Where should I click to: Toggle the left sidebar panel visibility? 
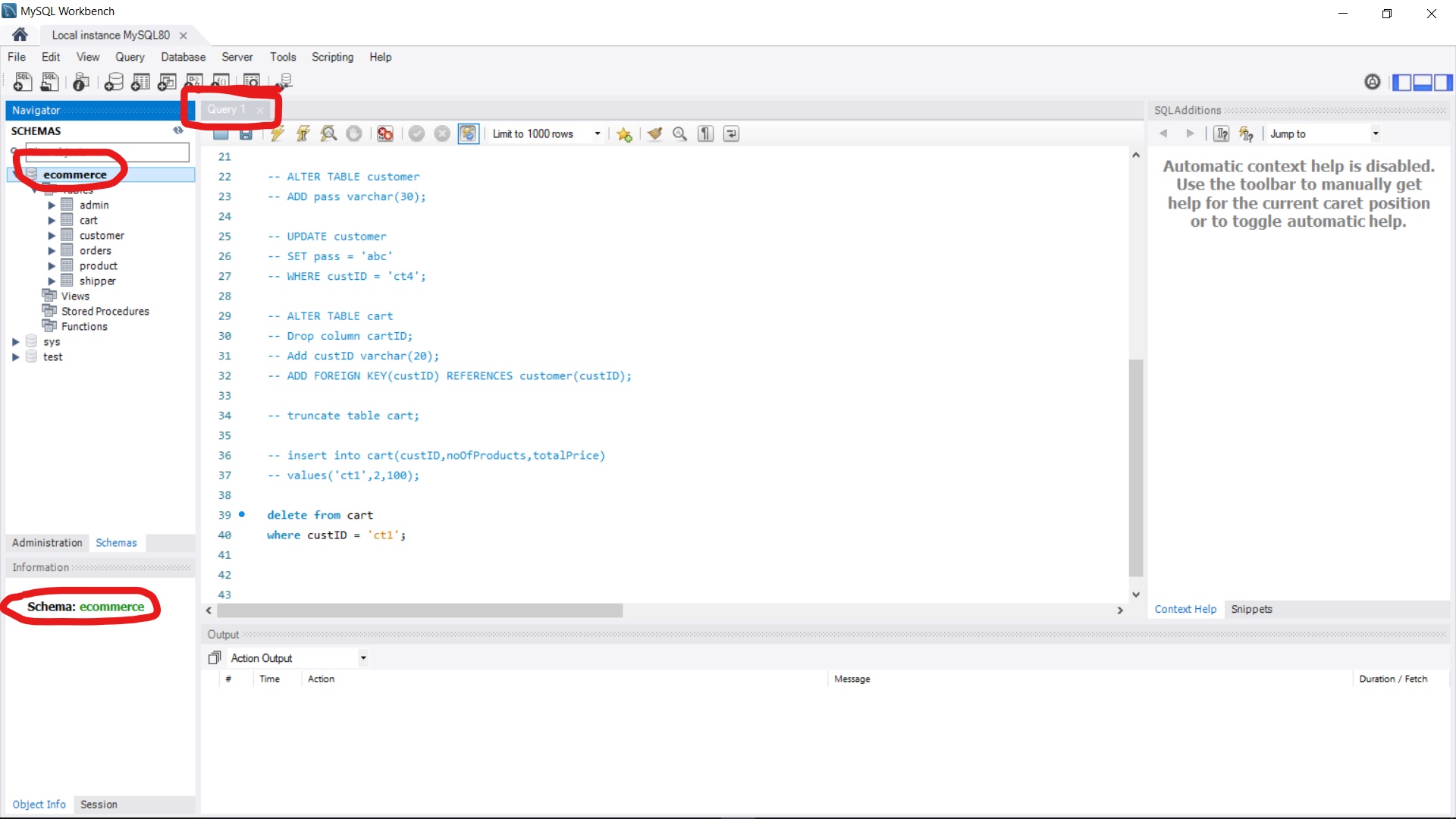tap(1402, 82)
